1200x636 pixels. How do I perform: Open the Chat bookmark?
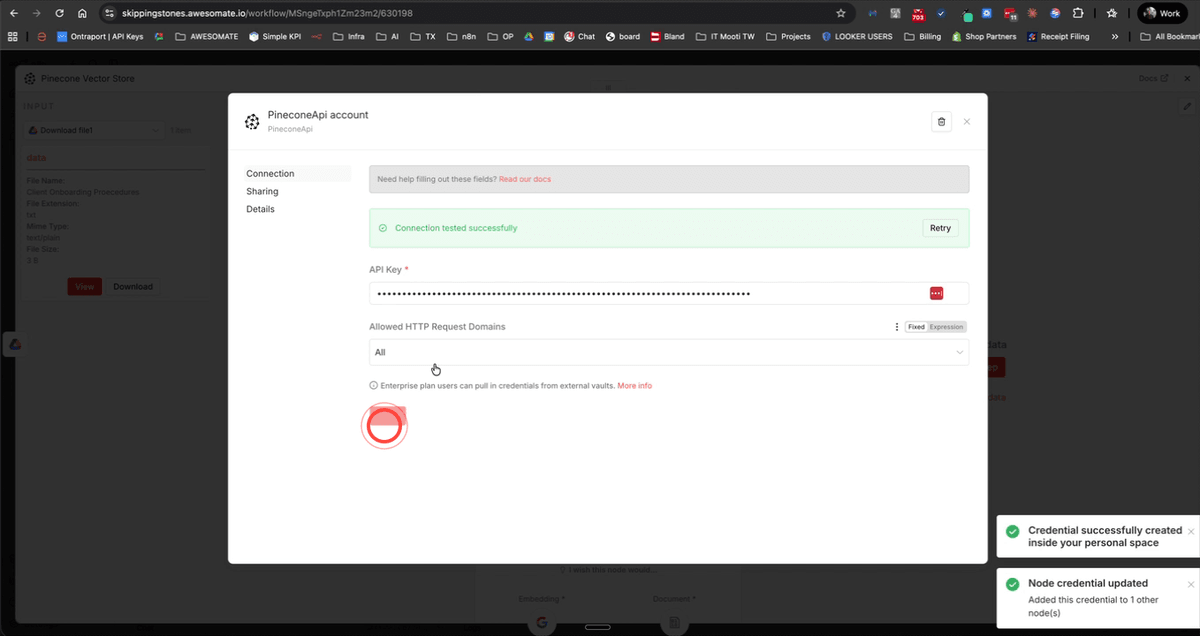tap(579, 36)
